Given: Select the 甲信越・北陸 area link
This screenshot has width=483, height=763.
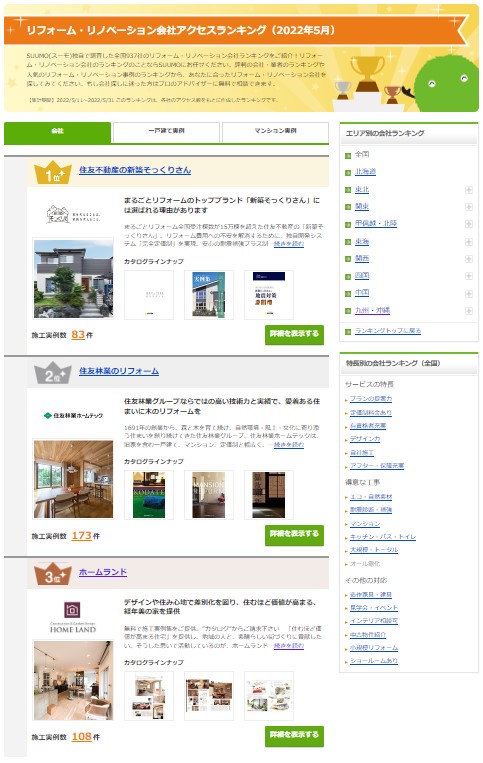Looking at the screenshot, I should point(376,223).
